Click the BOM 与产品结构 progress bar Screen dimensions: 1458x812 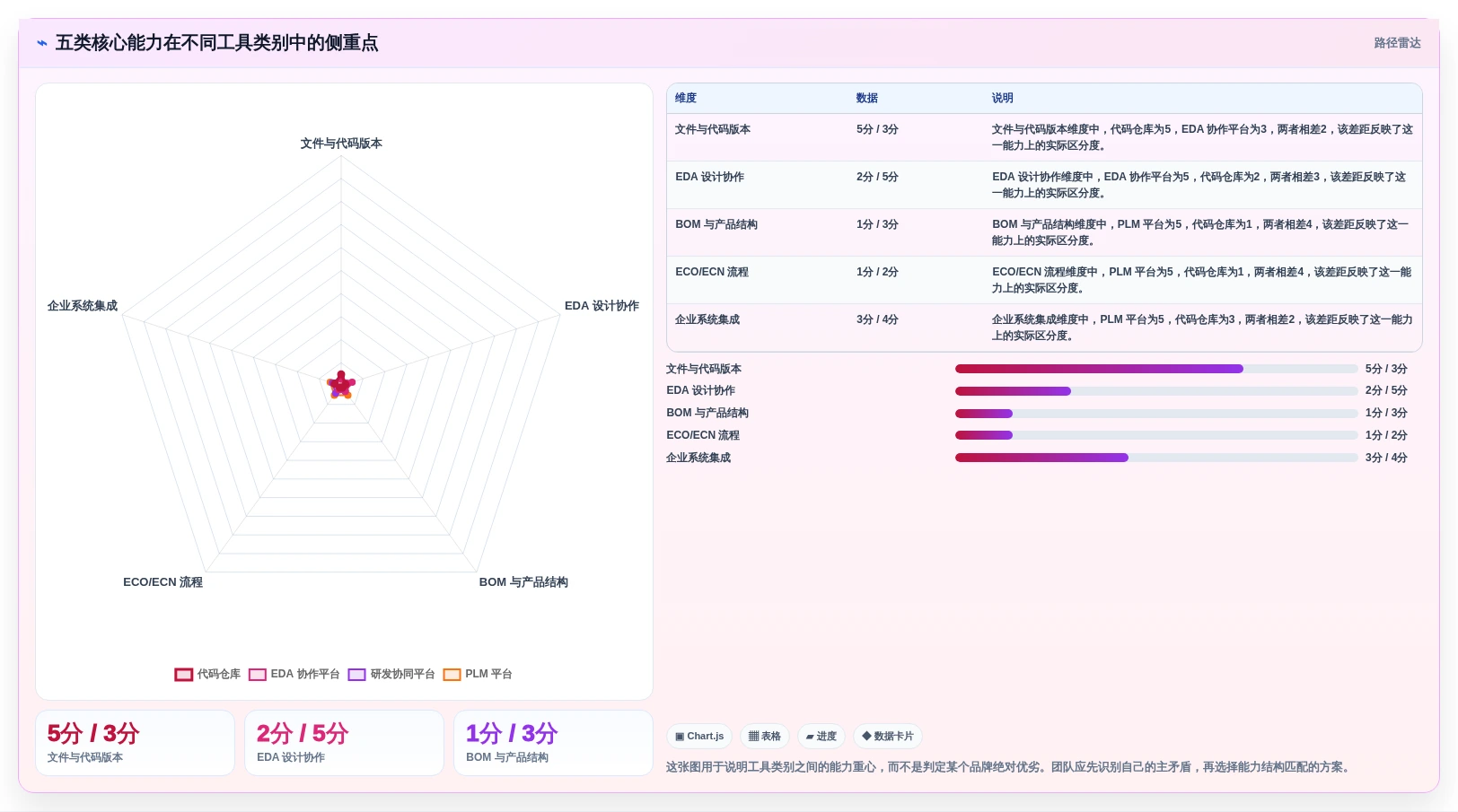1156,414
